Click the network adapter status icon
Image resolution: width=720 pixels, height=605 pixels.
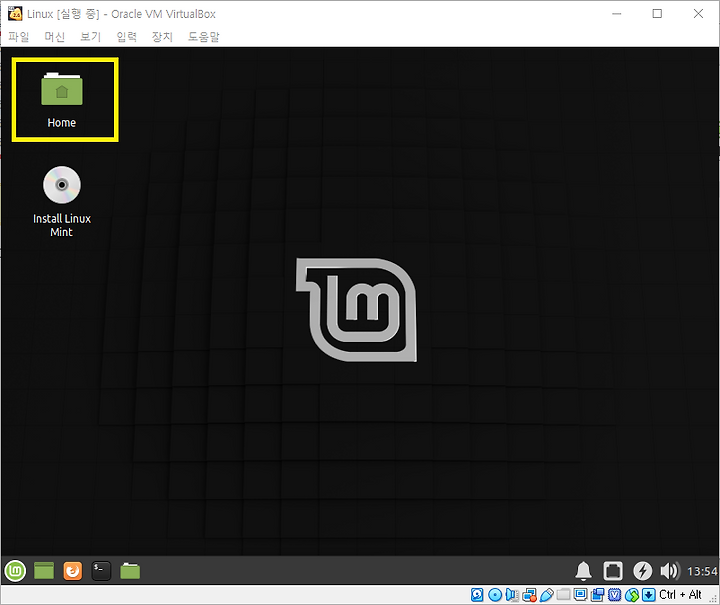pos(529,595)
